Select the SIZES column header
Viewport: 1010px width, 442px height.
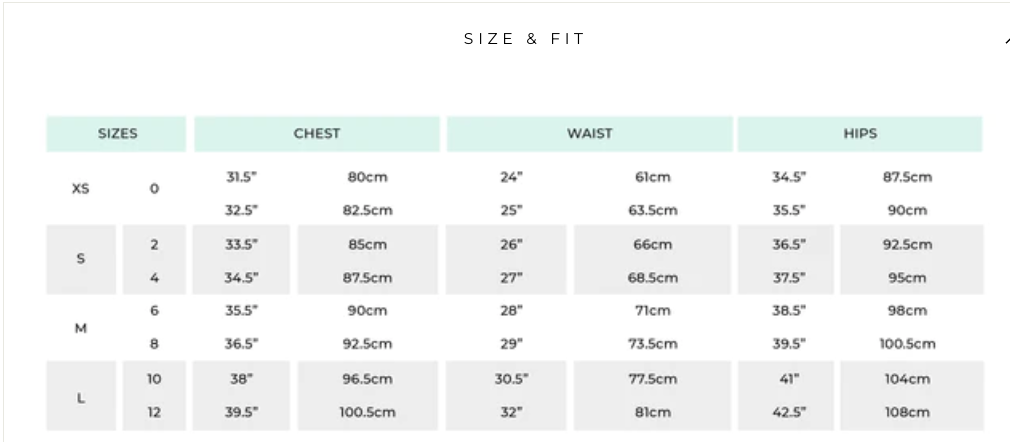point(117,133)
